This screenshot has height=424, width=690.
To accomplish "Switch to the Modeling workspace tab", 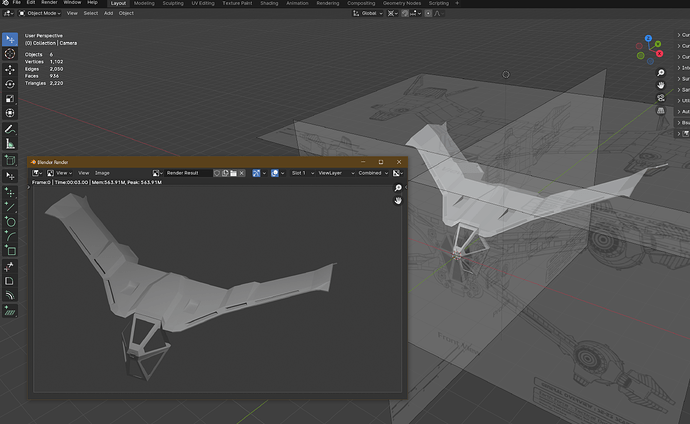I will pyautogui.click(x=144, y=3).
